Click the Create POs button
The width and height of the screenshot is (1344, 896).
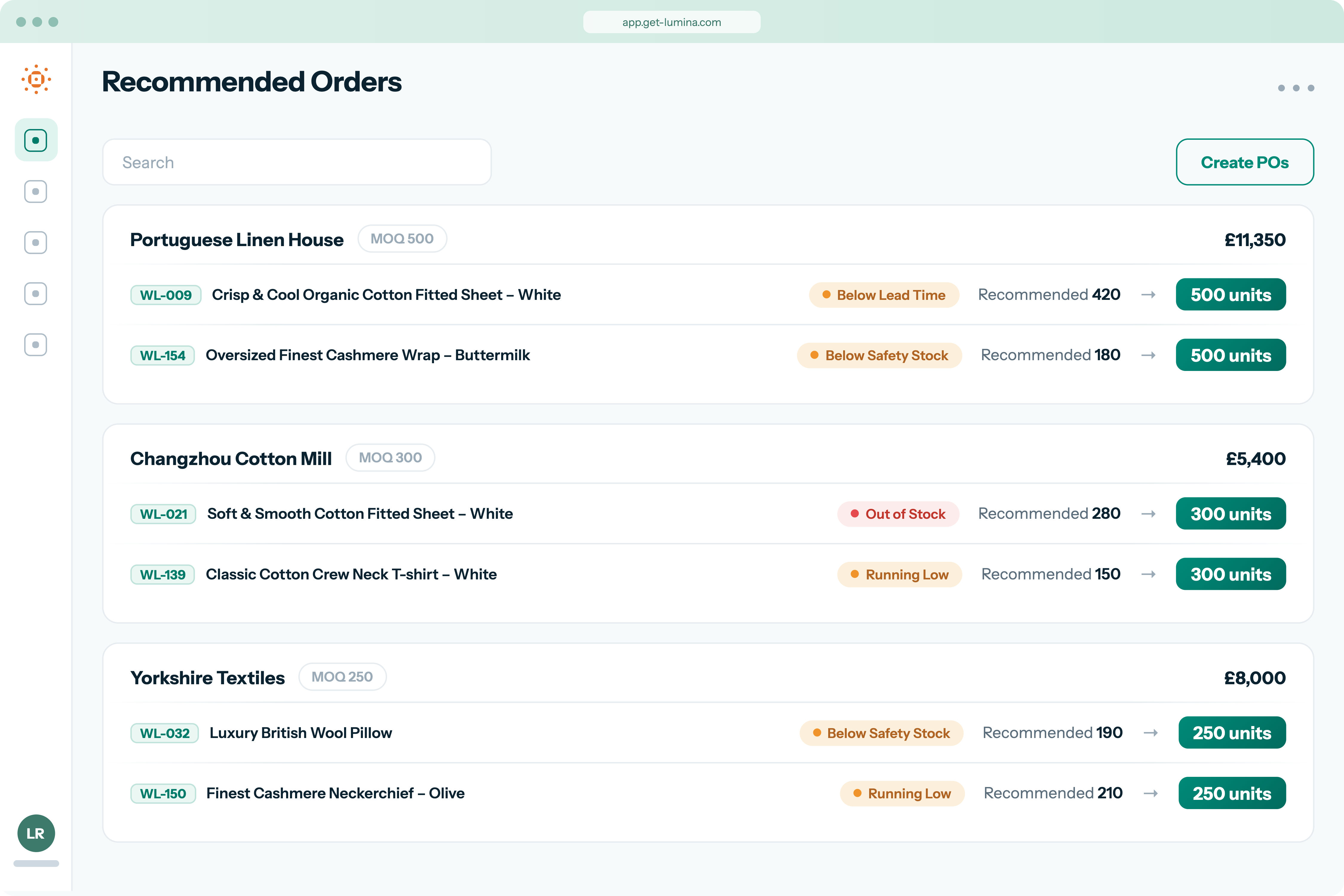click(x=1245, y=162)
